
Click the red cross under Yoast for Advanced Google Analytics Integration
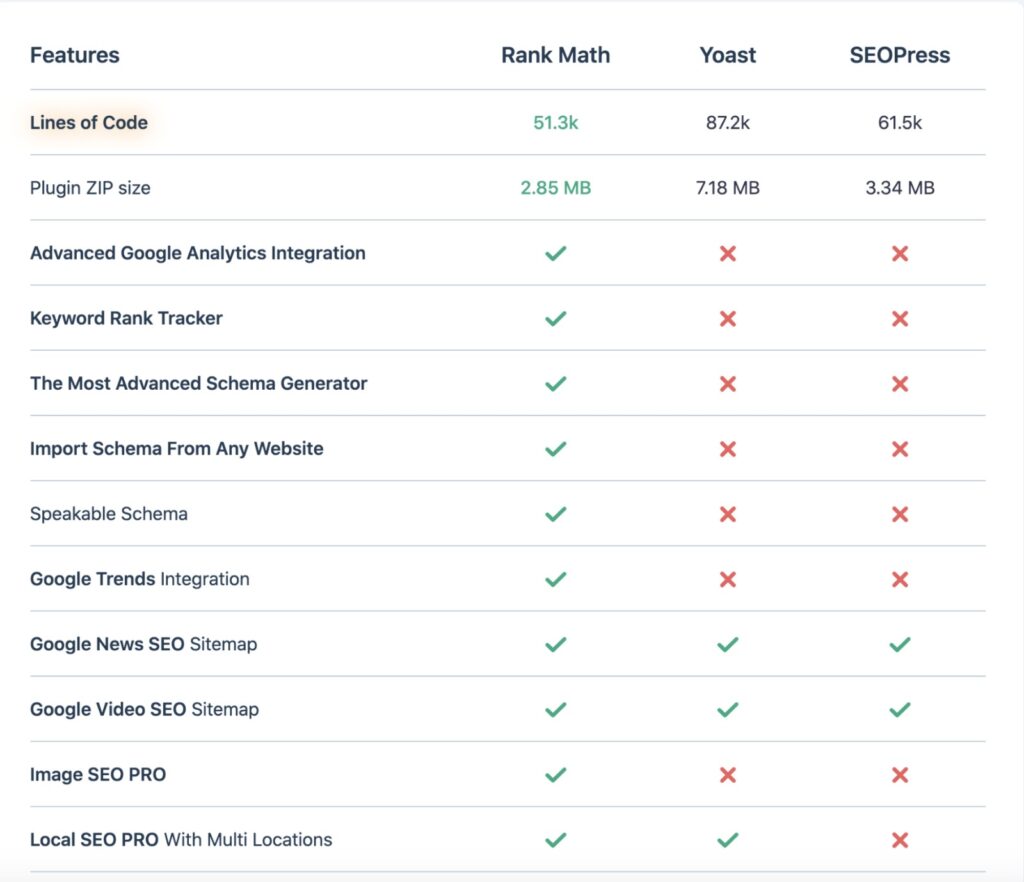[728, 253]
